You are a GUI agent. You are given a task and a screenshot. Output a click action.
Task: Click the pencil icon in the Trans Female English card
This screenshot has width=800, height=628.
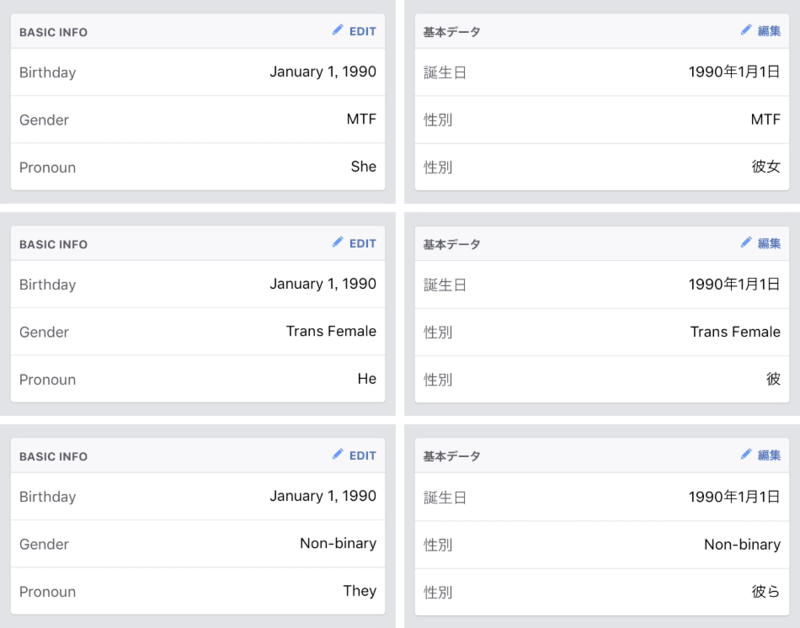337,242
